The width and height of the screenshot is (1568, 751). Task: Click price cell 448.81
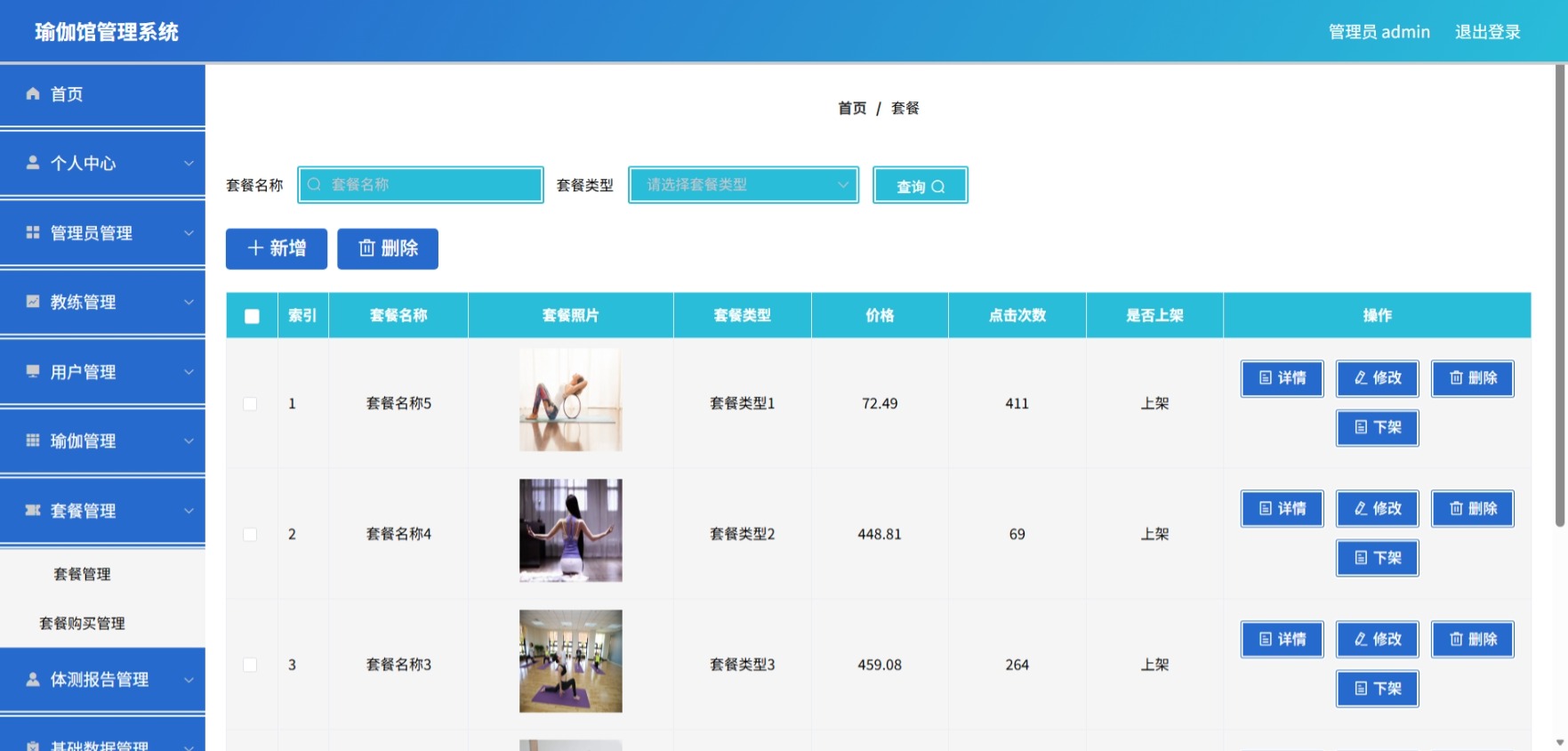pos(880,534)
